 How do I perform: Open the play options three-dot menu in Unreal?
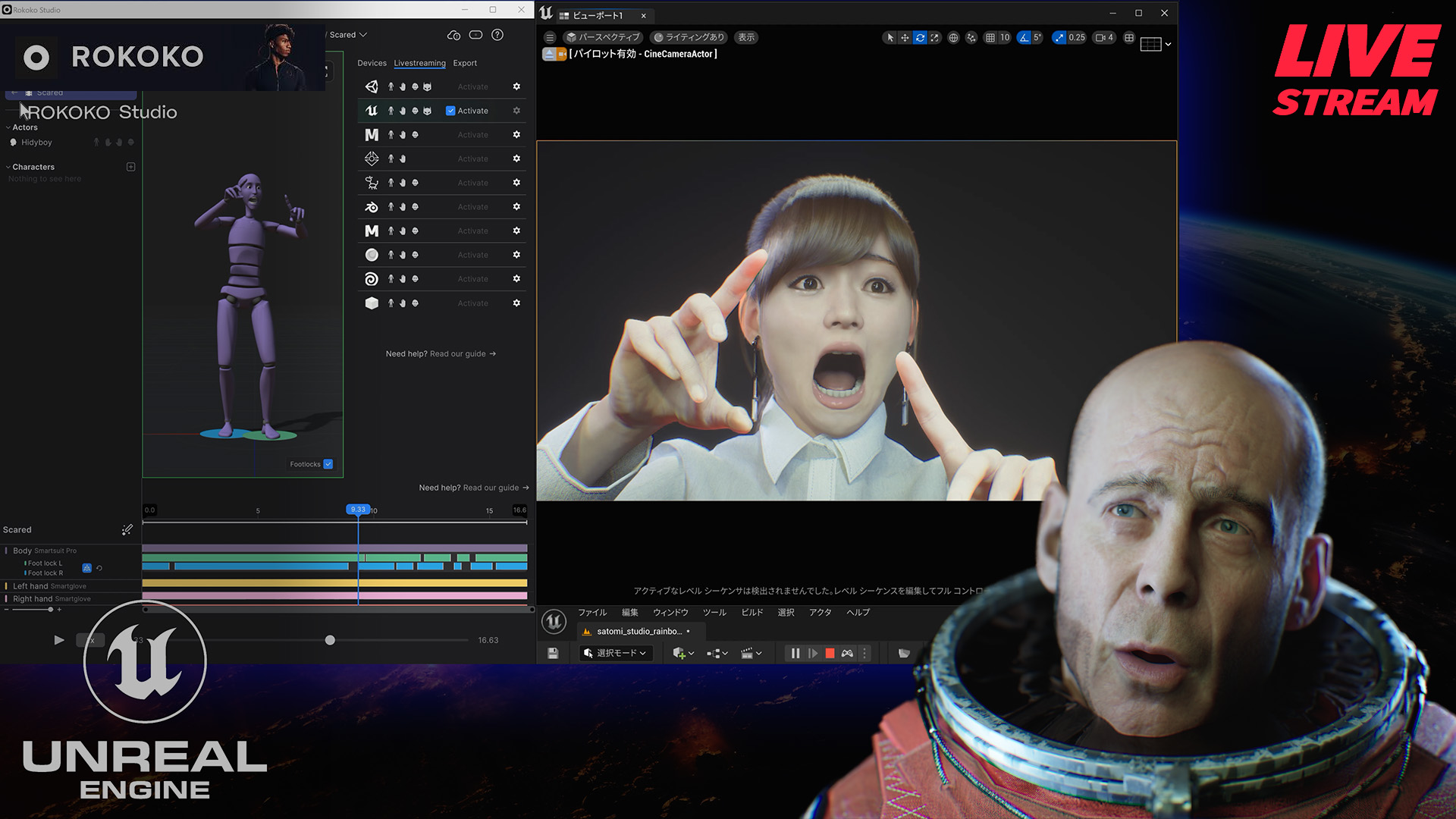pos(864,653)
